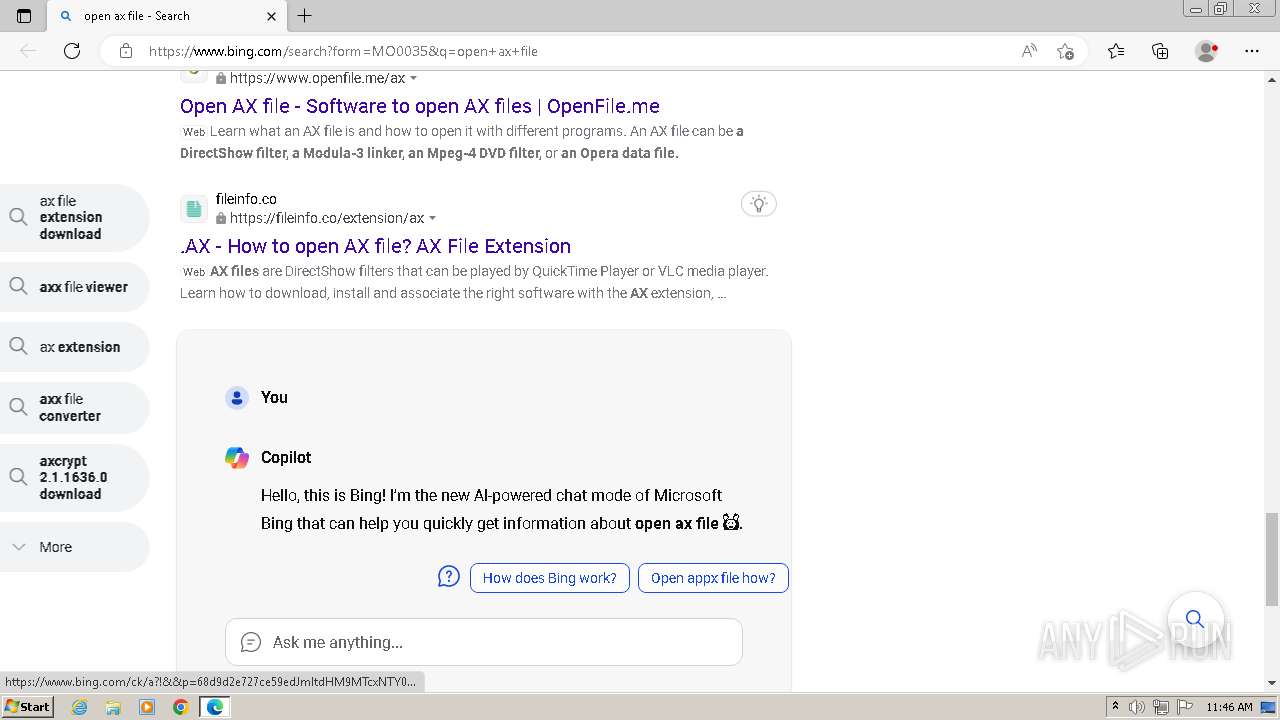Screen dimensions: 1280x720
Task: Click the taskbar clock 11:46 AM
Action: point(1229,707)
